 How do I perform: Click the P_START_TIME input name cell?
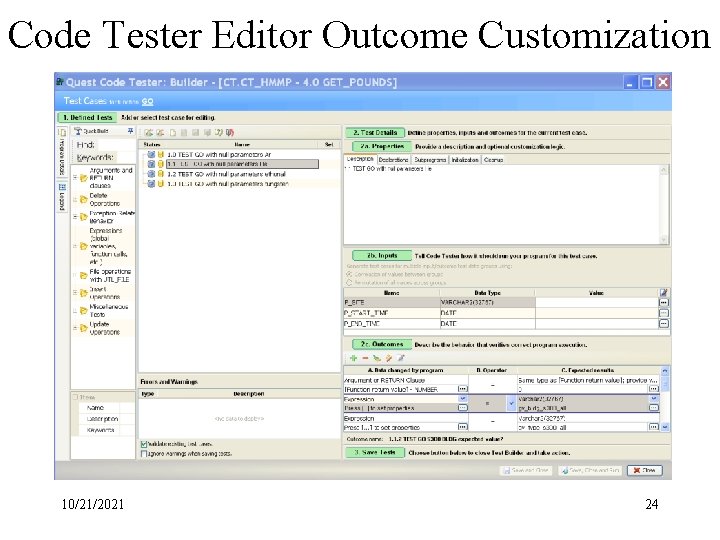tap(392, 313)
